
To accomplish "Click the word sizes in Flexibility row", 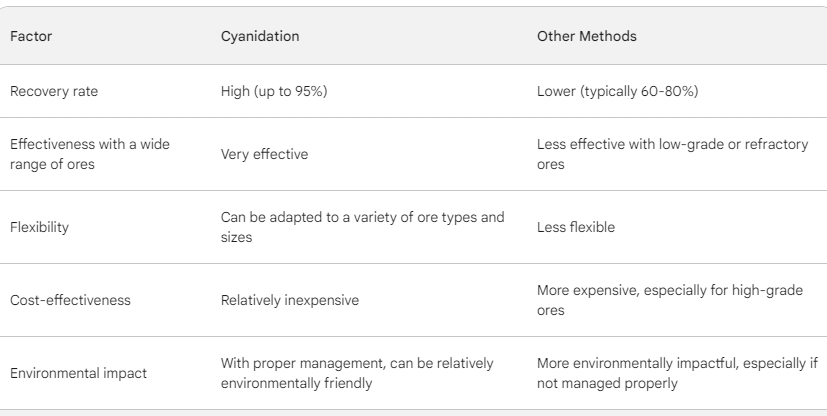I will (236, 237).
